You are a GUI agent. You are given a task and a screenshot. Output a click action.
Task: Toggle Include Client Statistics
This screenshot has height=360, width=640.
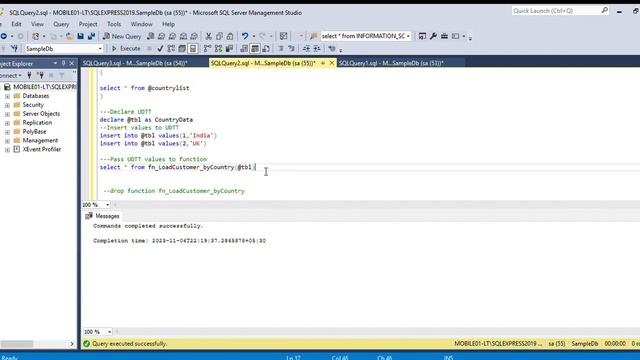(229, 49)
